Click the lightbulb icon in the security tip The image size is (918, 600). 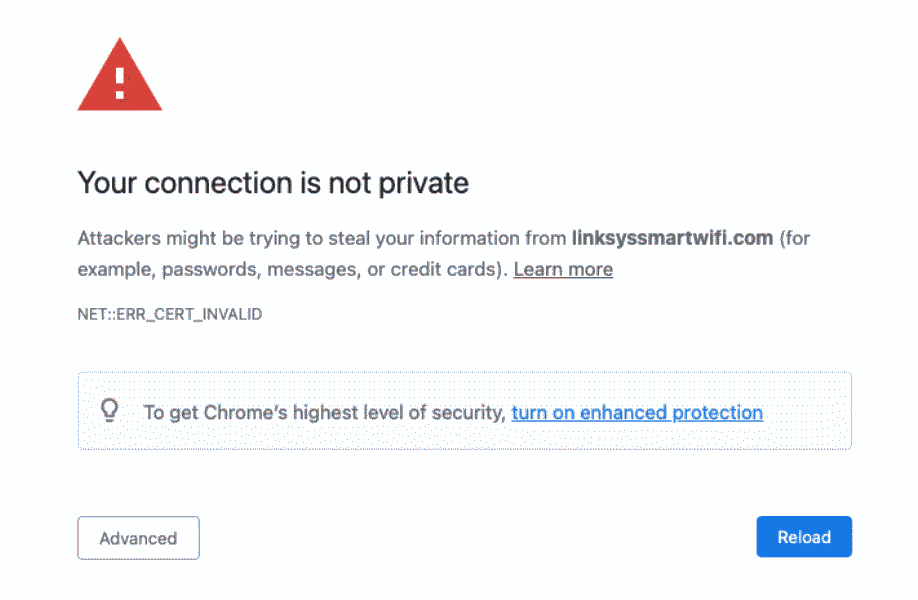pos(110,410)
